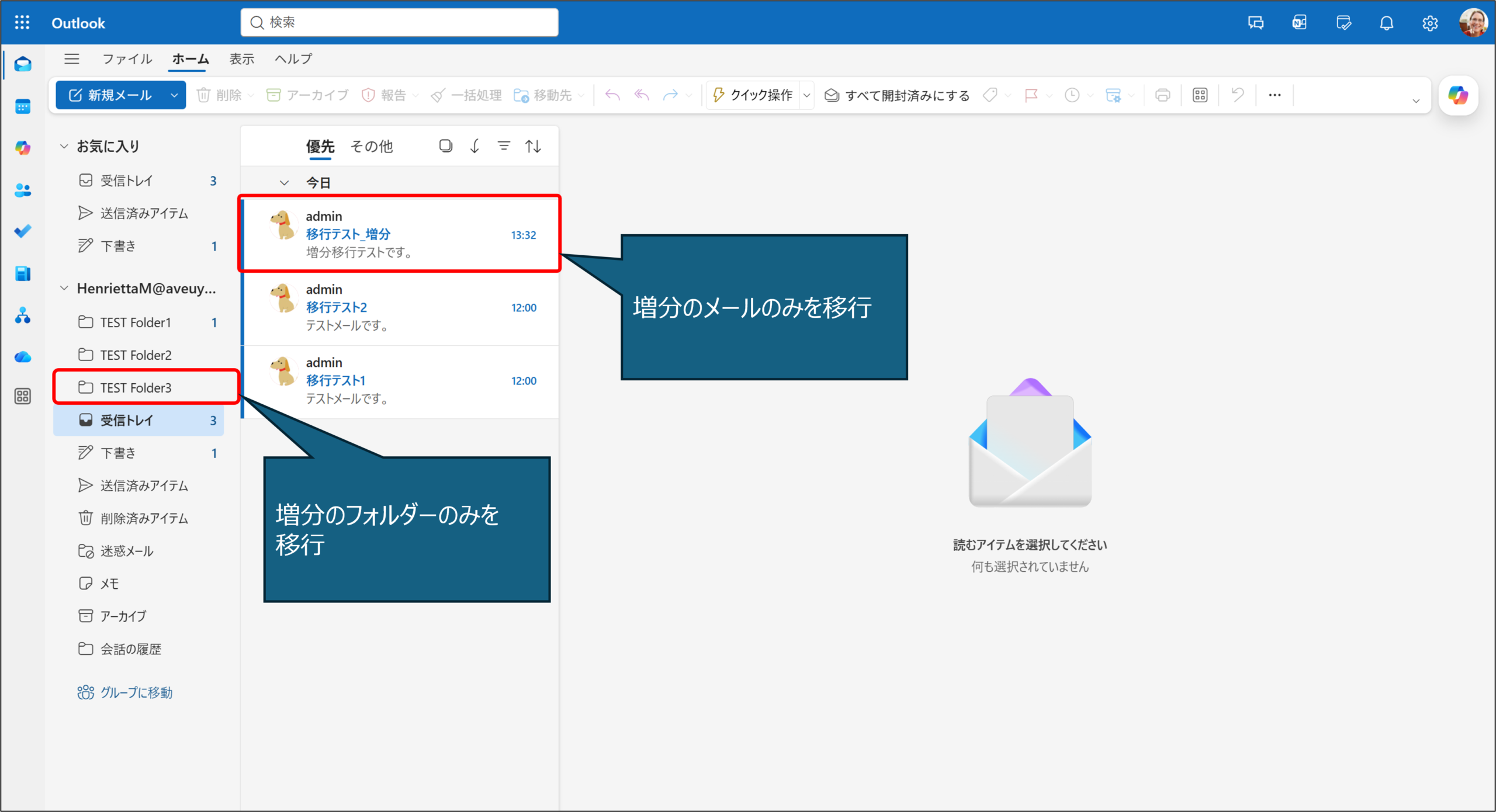Collapse the お気に入り favorites section
The height and width of the screenshot is (812, 1496).
point(64,146)
